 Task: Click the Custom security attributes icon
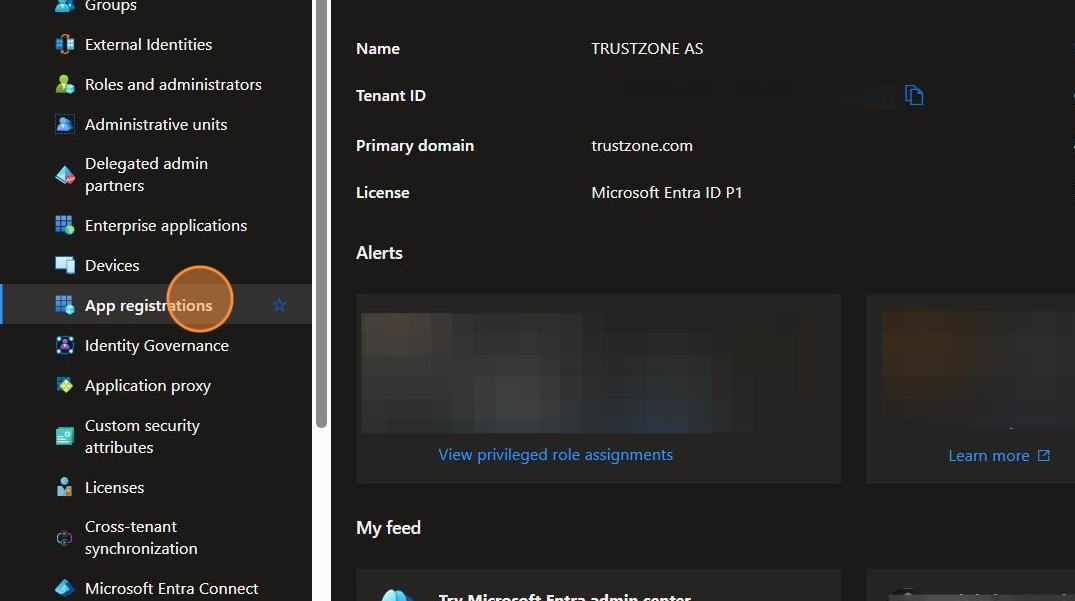(64, 437)
